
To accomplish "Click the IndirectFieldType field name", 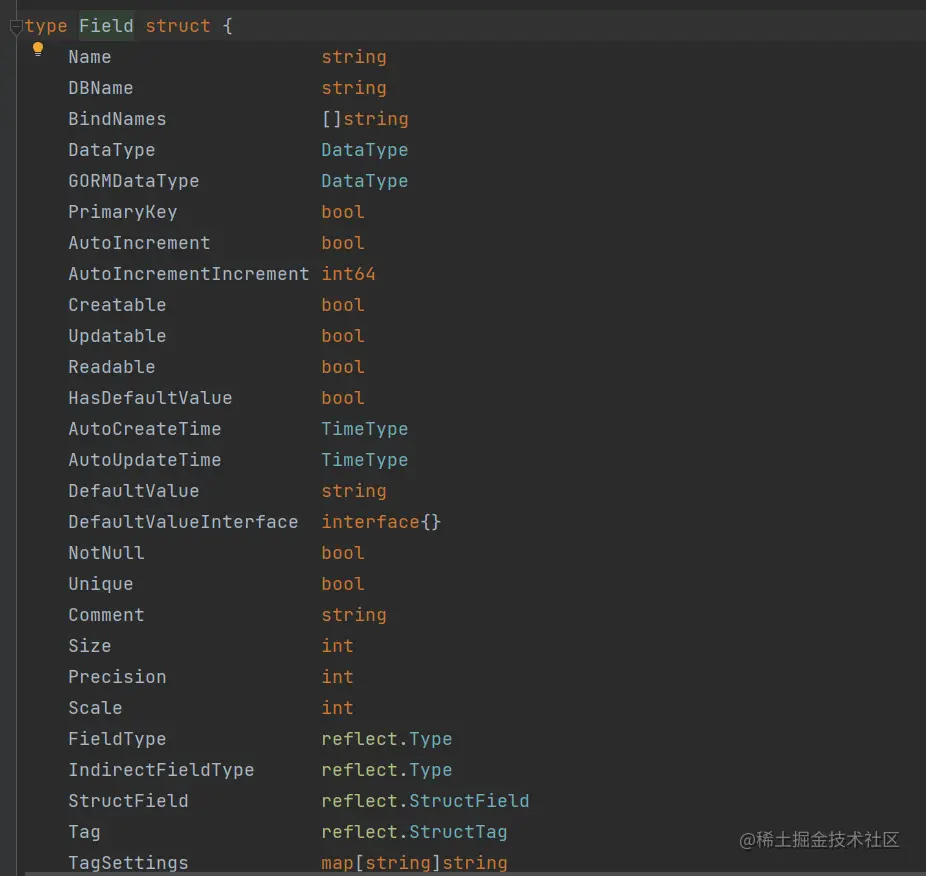I will point(161,770).
